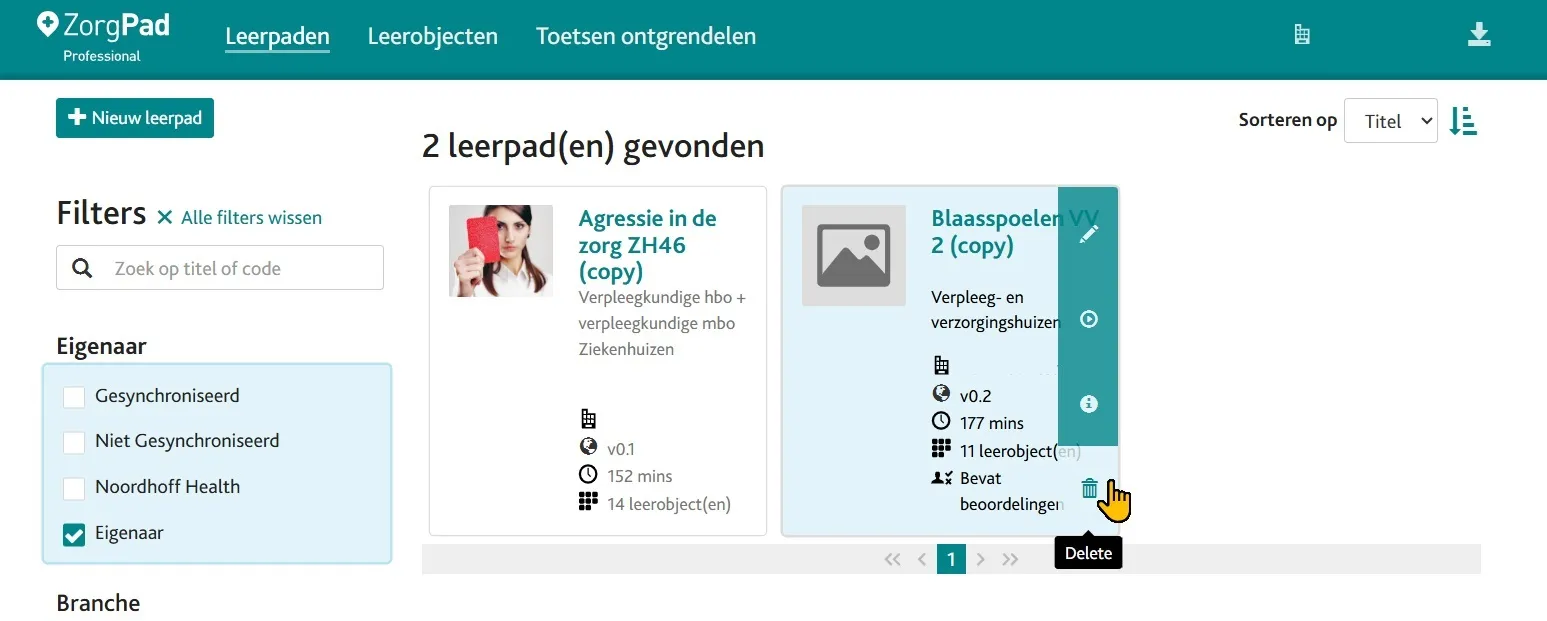Click the building icon on Agressie card
The height and width of the screenshot is (621, 1547).
coord(588,419)
